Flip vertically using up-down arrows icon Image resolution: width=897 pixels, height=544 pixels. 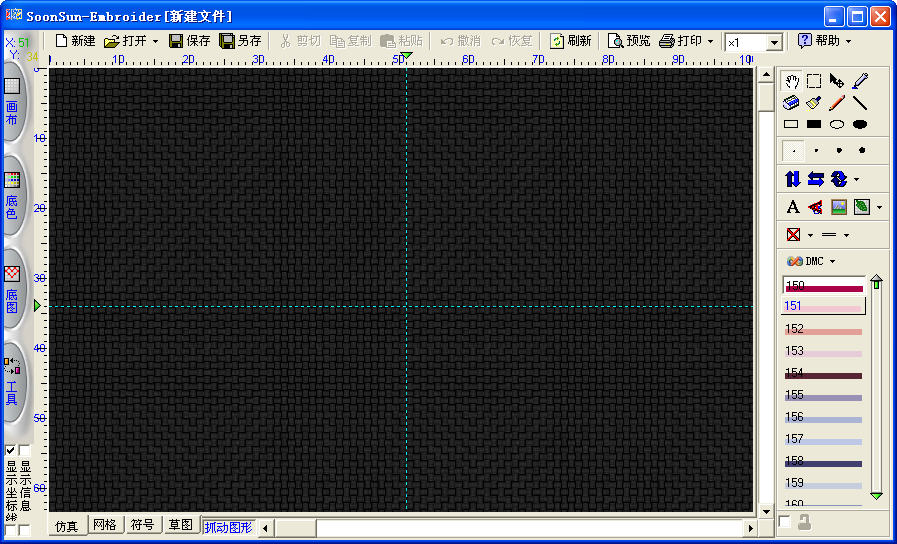(x=792, y=179)
